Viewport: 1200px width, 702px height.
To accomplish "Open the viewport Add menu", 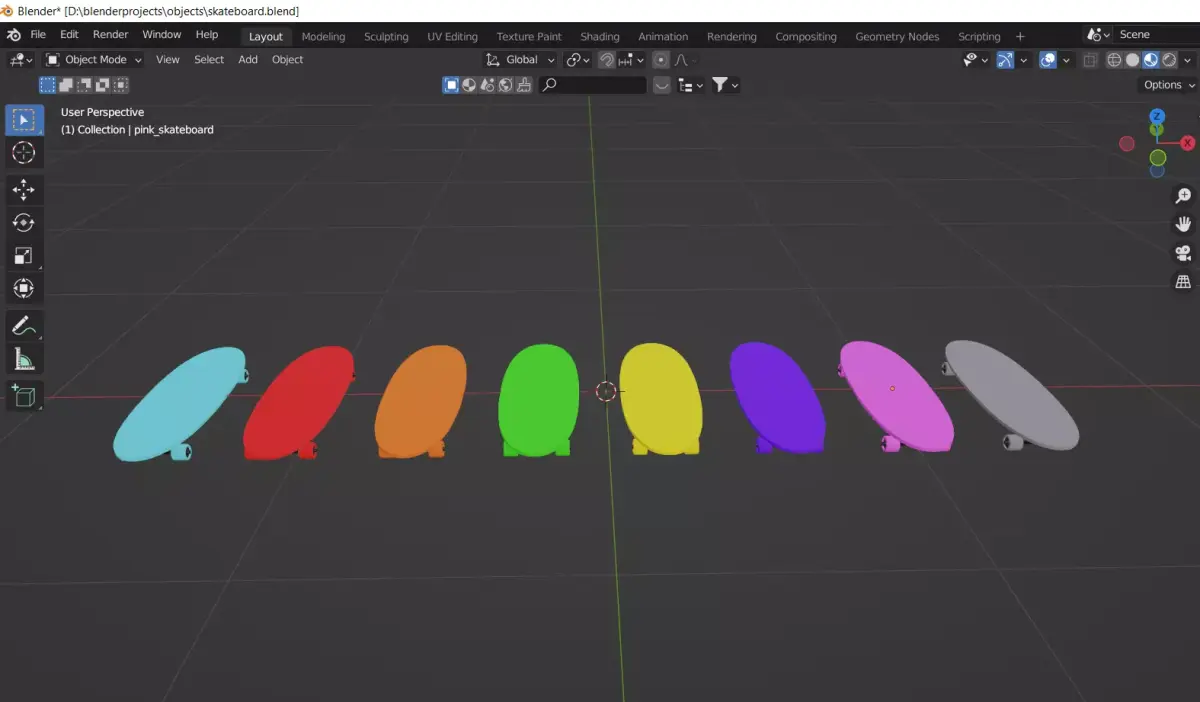I will pos(248,60).
